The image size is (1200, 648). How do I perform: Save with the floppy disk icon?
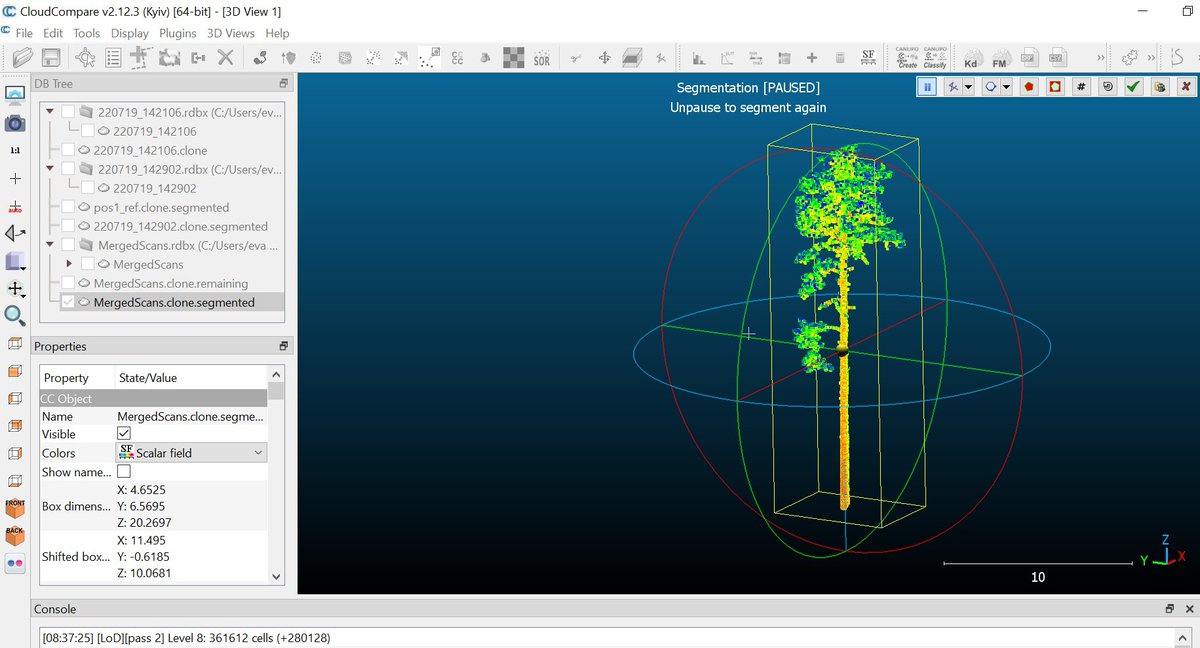coord(50,58)
